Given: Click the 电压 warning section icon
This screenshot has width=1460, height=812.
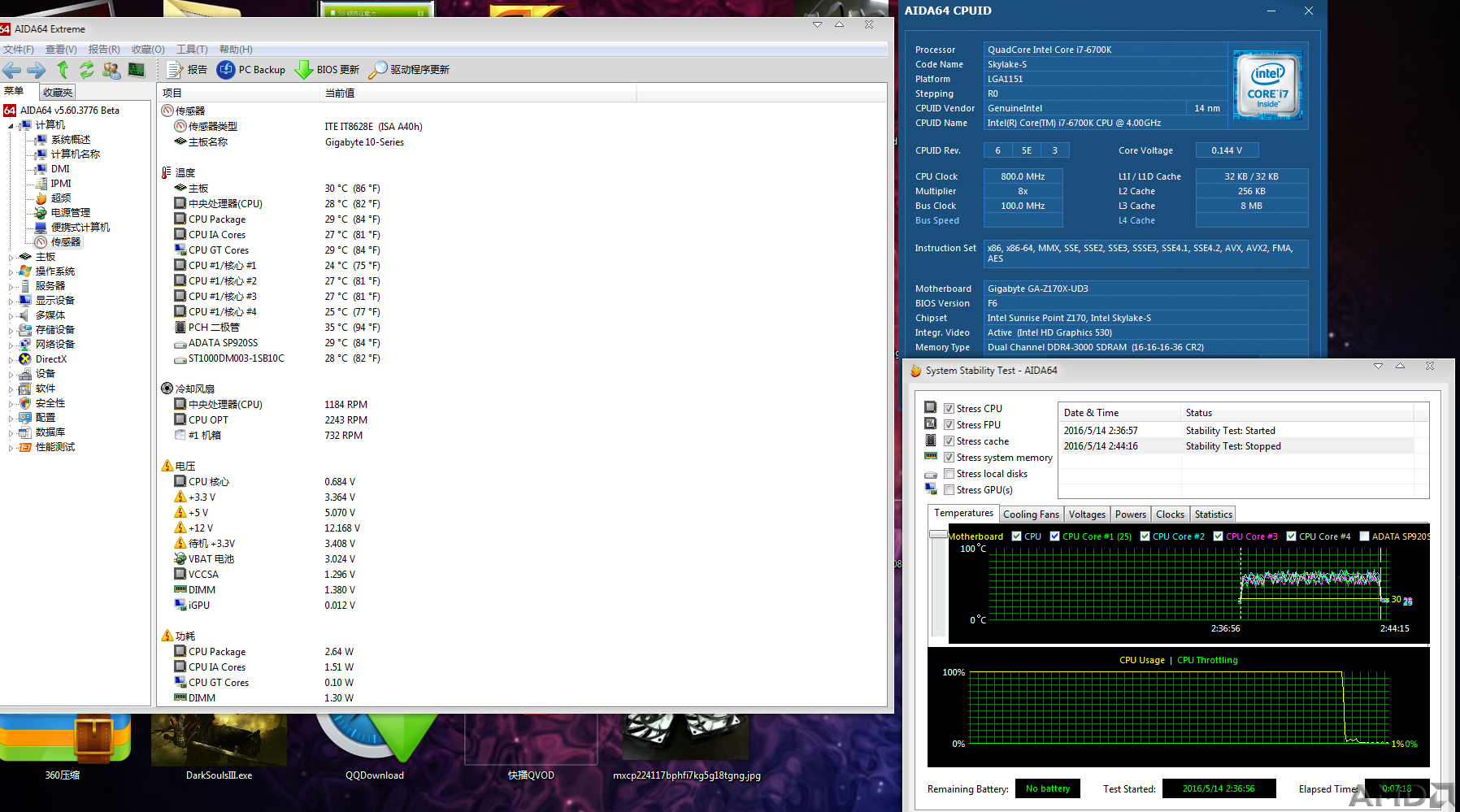Looking at the screenshot, I should pyautogui.click(x=167, y=466).
